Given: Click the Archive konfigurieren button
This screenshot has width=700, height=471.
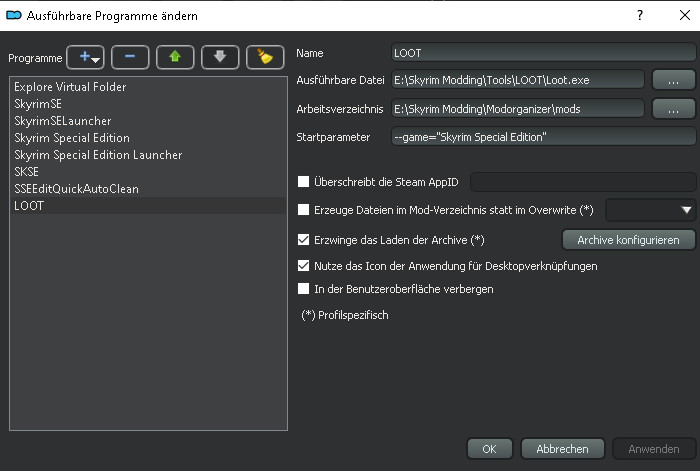Looking at the screenshot, I should [x=628, y=239].
